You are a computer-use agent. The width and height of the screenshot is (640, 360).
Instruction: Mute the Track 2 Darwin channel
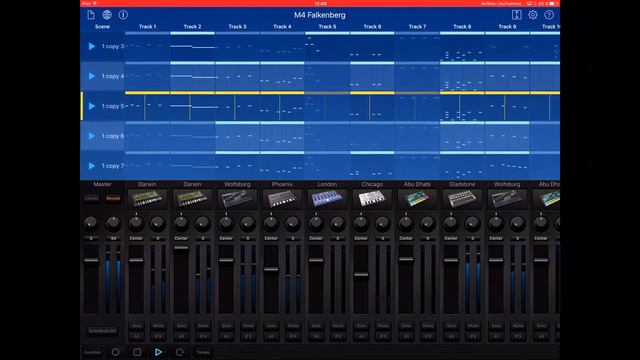[x=203, y=326]
